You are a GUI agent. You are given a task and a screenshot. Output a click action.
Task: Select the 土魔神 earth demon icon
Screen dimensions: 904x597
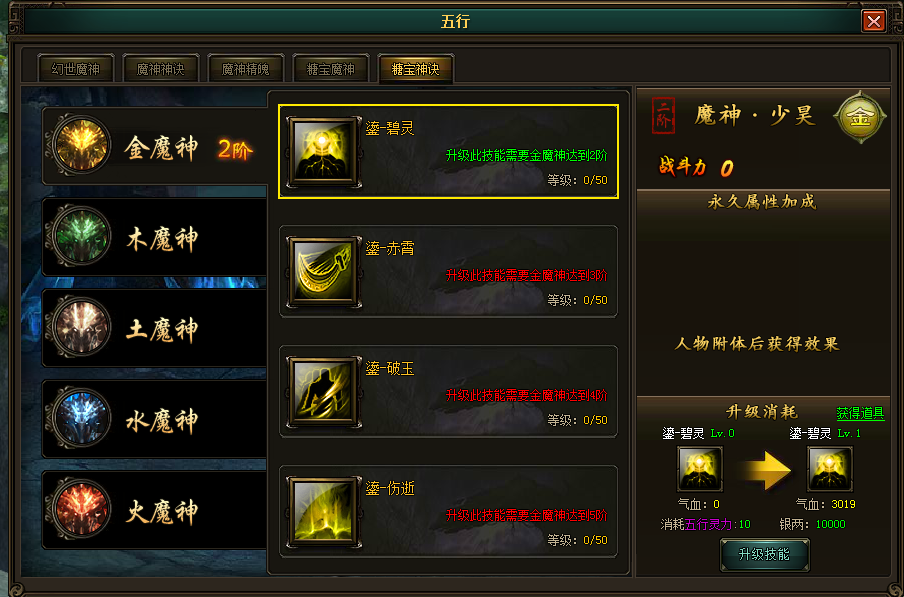[81, 327]
